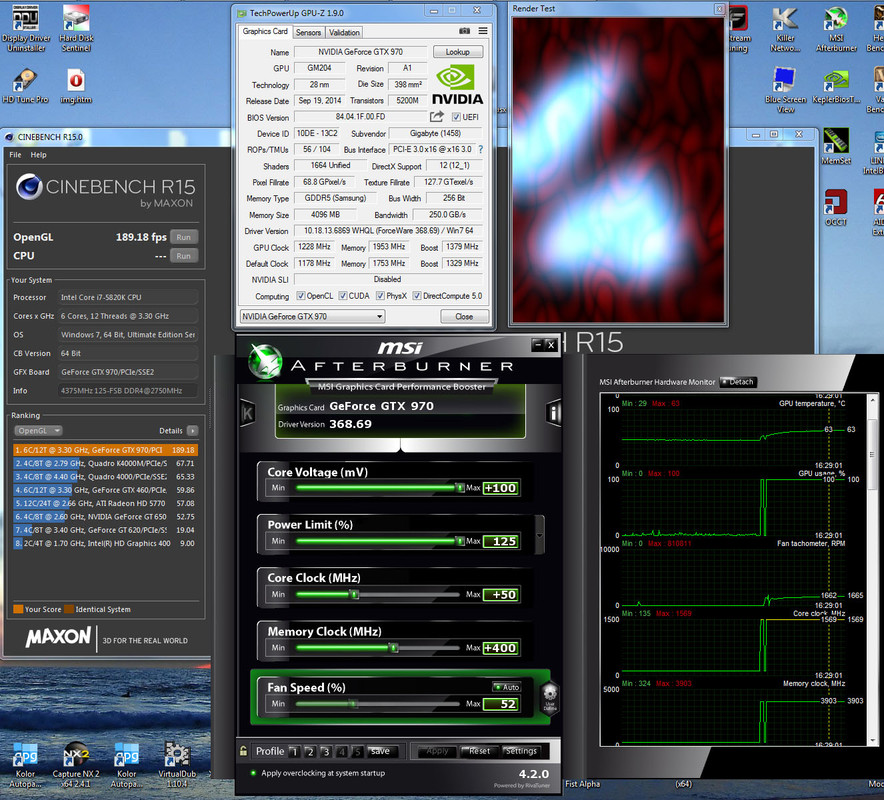Click the Fan Speed slider handle
This screenshot has height=800, width=884.
click(x=353, y=704)
